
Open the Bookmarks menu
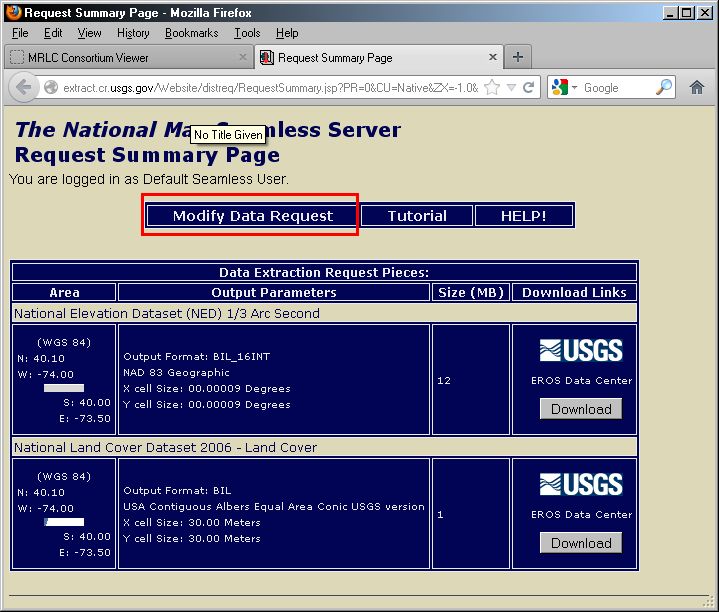point(191,33)
